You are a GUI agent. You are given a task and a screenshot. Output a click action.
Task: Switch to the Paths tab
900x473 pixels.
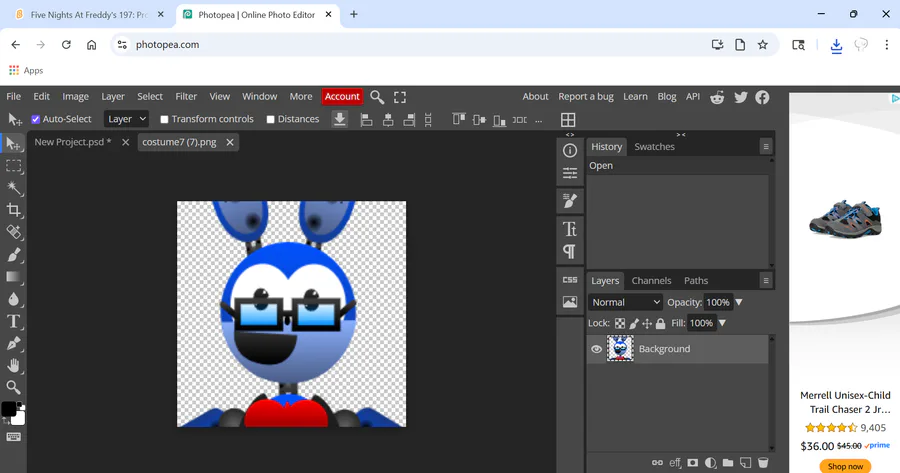click(696, 281)
